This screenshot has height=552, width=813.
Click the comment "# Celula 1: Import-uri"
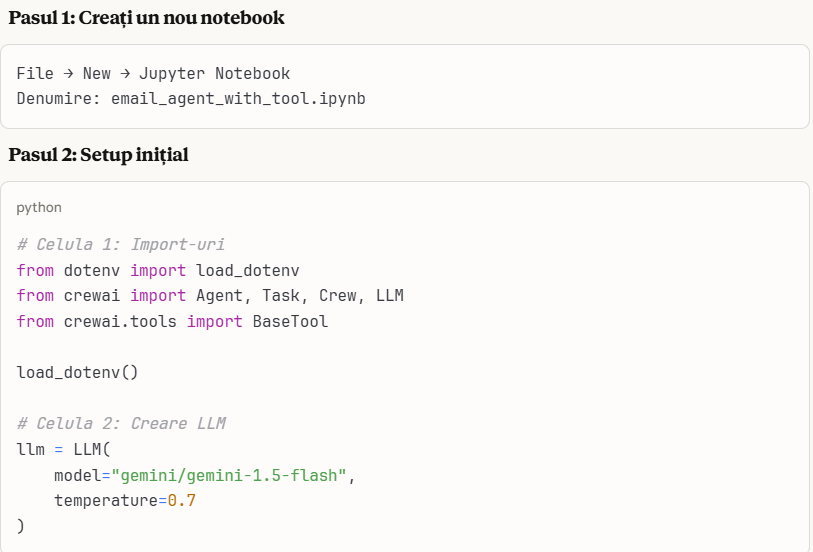tap(120, 244)
